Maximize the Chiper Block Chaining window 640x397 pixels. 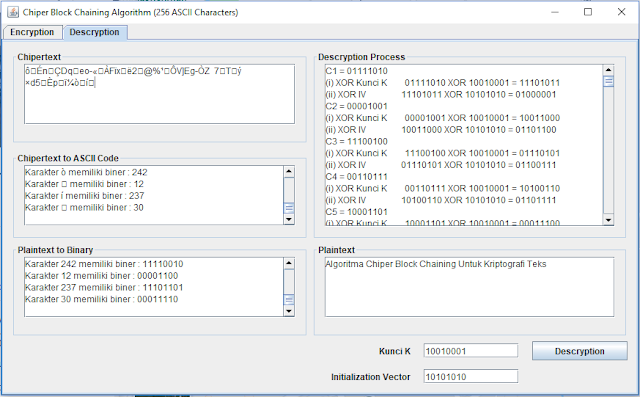588,12
